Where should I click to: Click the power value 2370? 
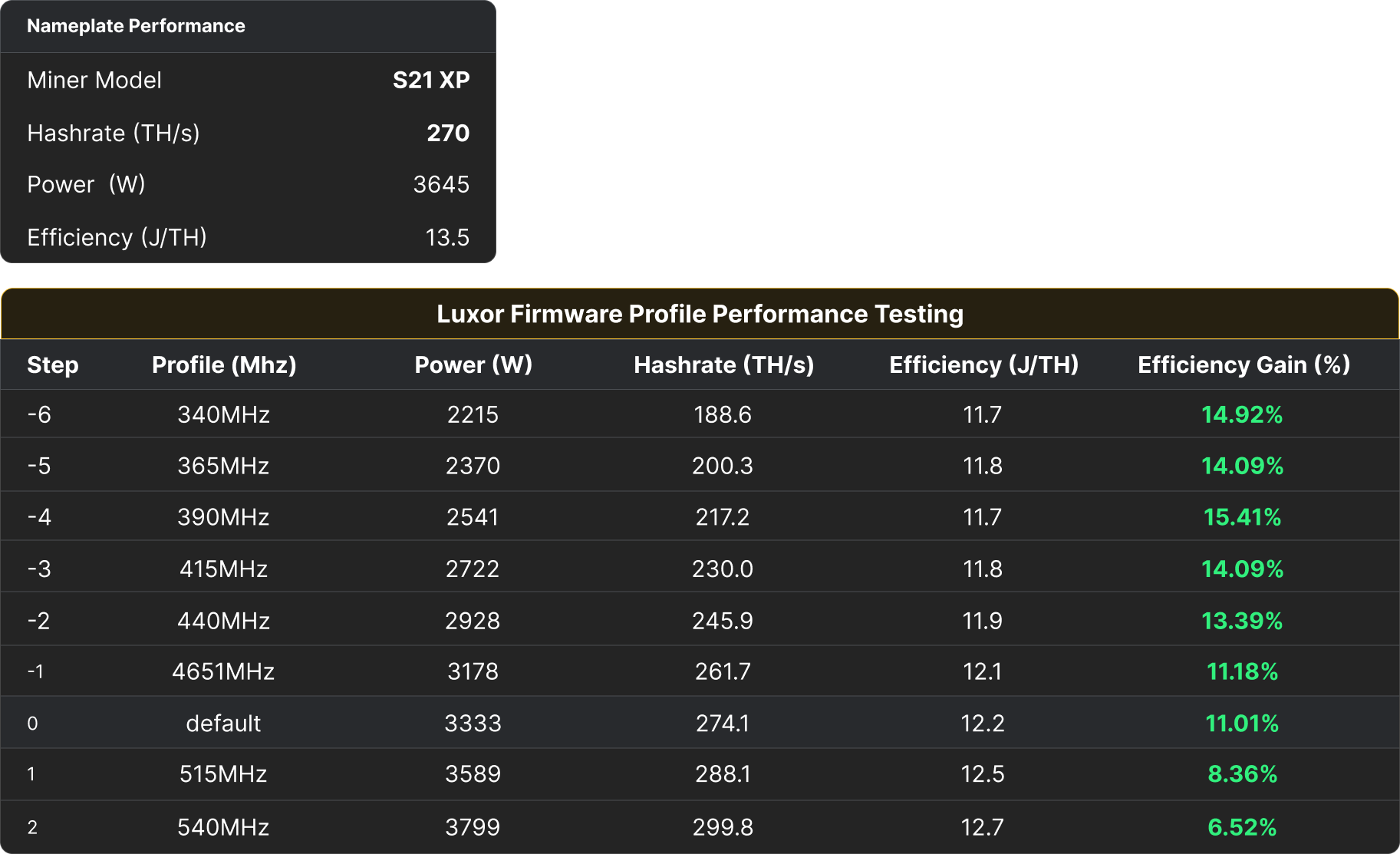coord(473,466)
